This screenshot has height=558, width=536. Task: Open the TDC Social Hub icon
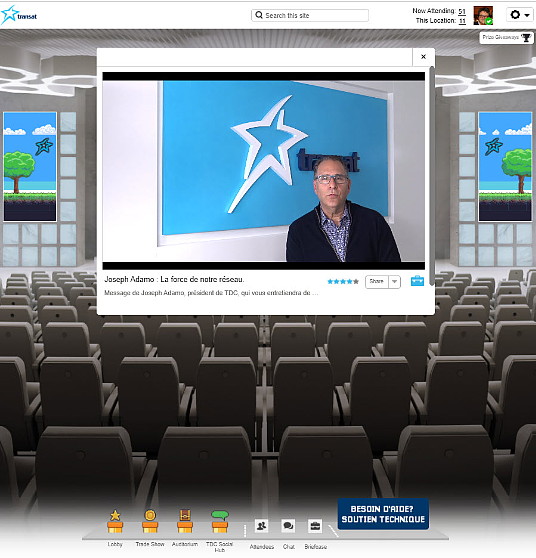(x=220, y=521)
